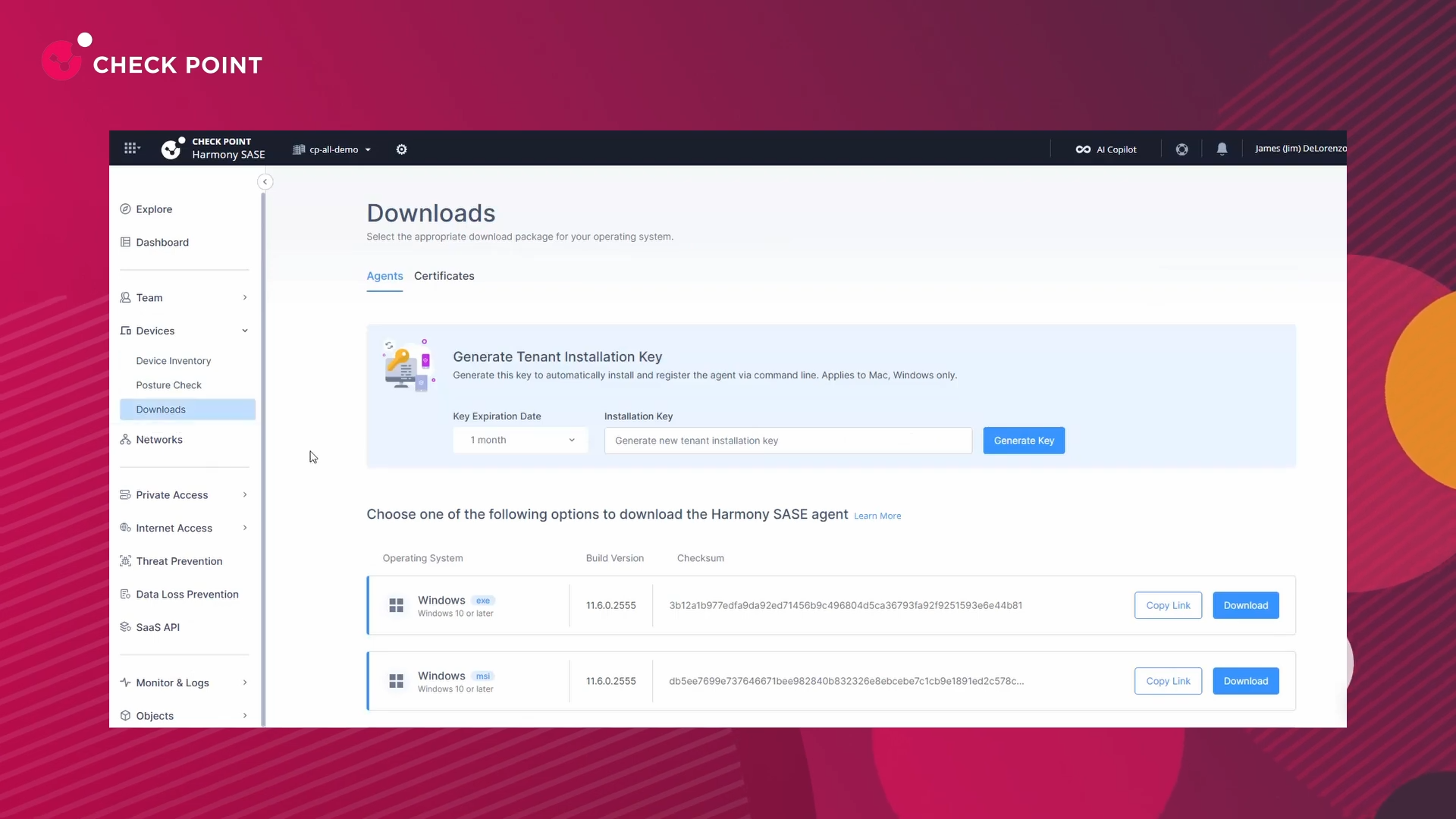
Task: Collapse the Devices section chevron
Action: pyautogui.click(x=245, y=331)
